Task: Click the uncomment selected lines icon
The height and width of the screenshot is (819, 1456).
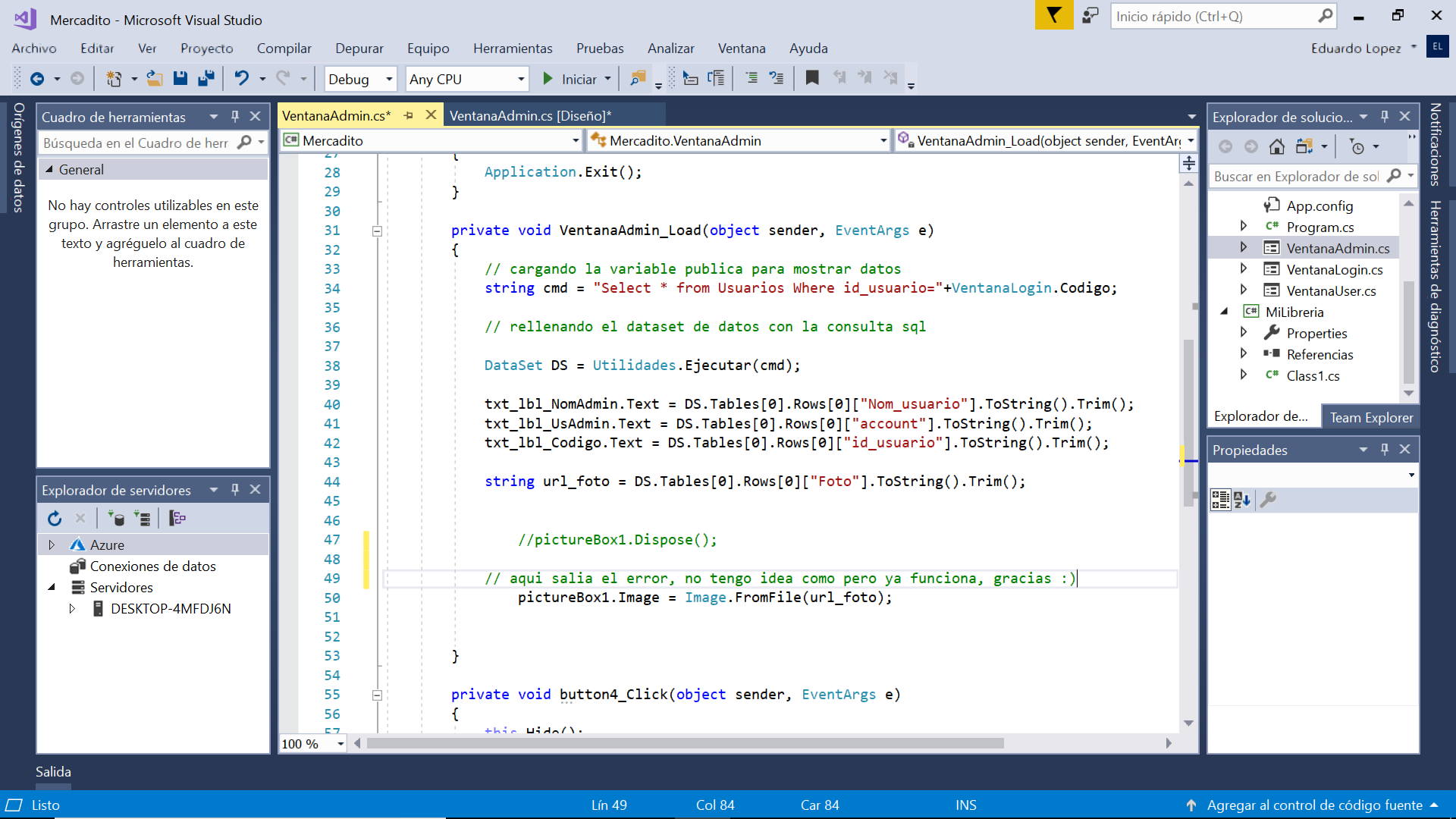Action: (777, 78)
